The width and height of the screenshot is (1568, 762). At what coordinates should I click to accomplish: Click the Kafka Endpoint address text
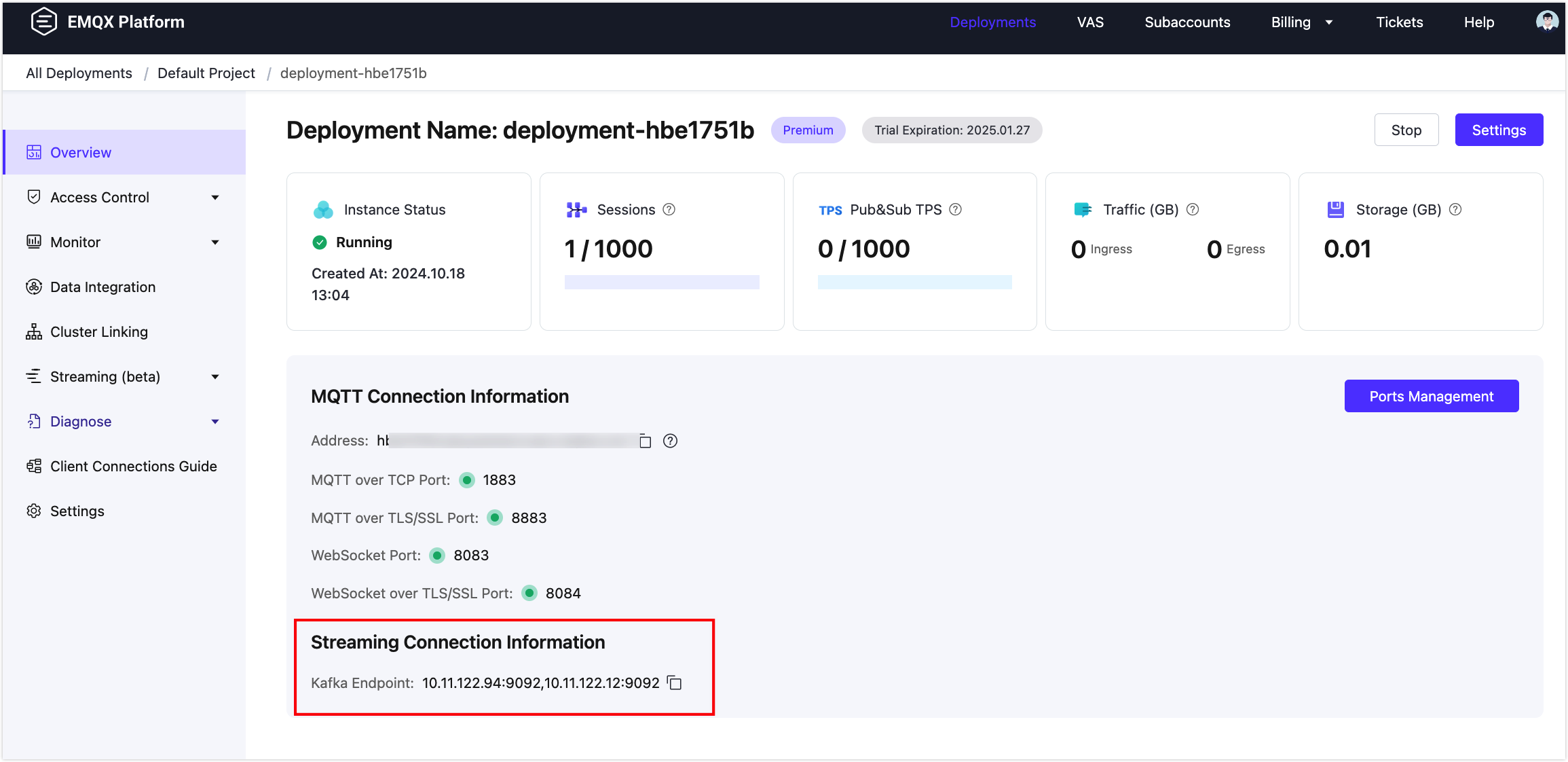(541, 683)
